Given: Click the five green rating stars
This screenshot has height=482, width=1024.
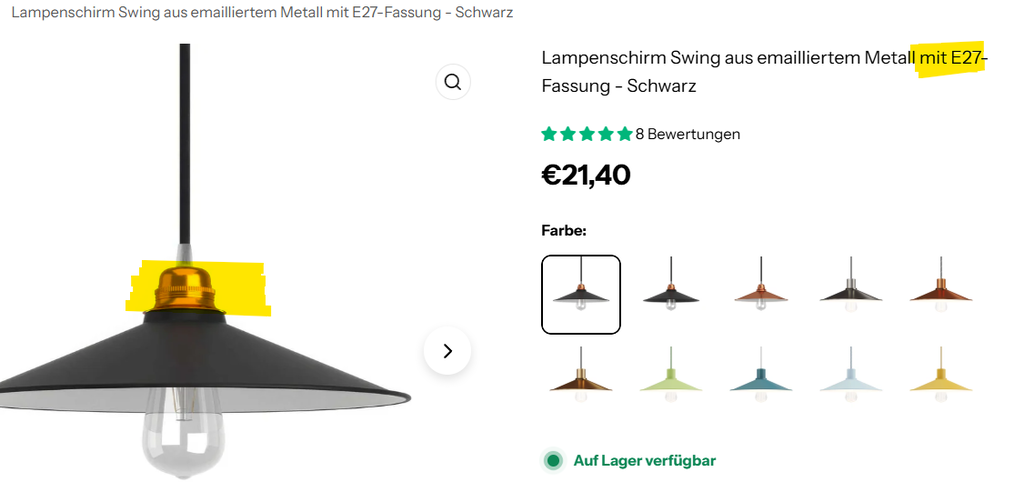Looking at the screenshot, I should click(586, 134).
